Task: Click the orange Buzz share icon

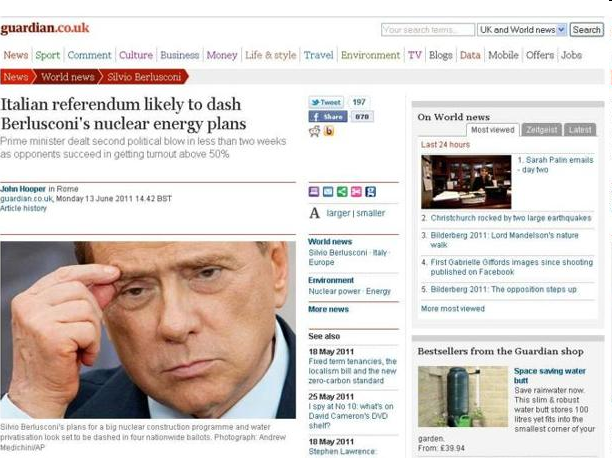Action: click(329, 131)
